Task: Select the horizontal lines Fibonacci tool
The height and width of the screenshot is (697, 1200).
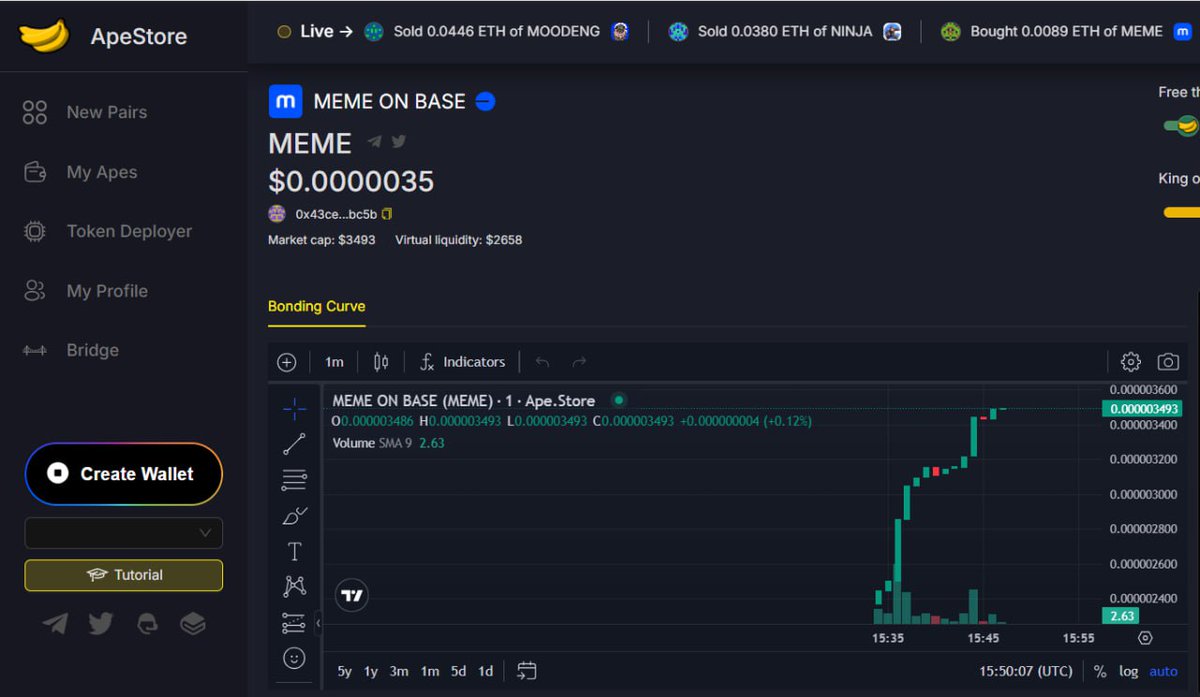Action: (x=294, y=480)
